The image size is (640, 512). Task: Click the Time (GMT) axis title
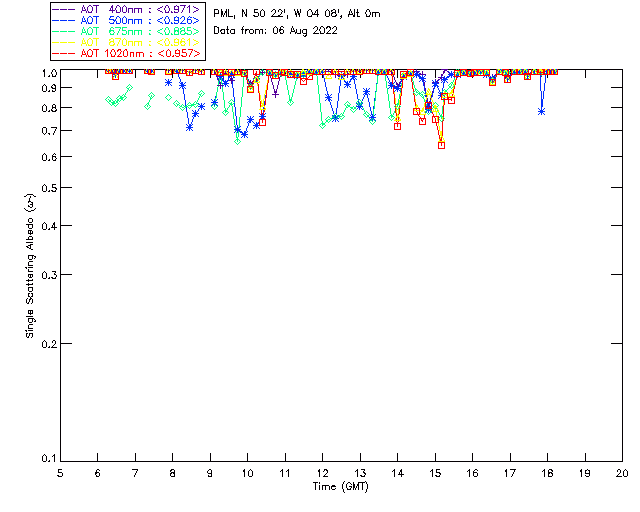tap(341, 487)
